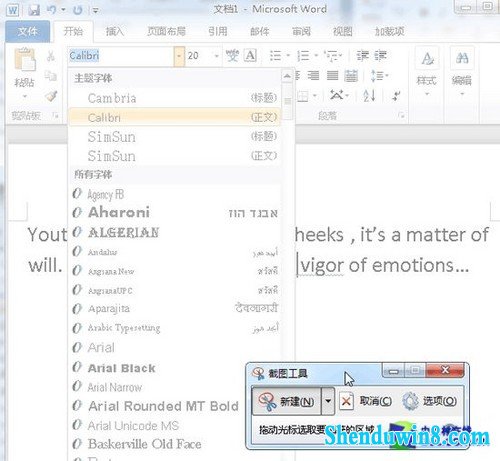The image size is (500, 461).
Task: Click the font name dropdown arrow
Action: pos(179,56)
